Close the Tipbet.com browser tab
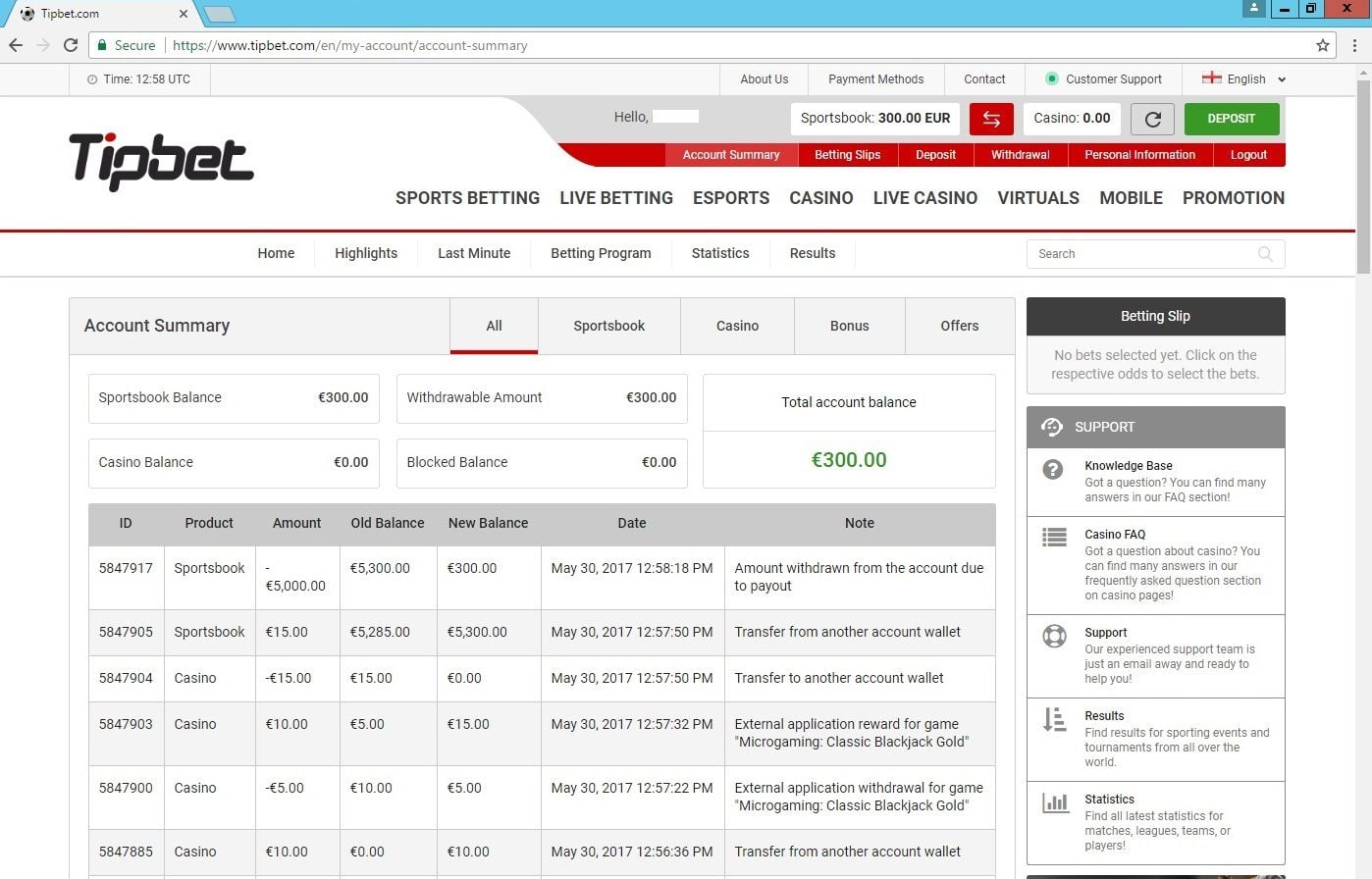 (184, 14)
